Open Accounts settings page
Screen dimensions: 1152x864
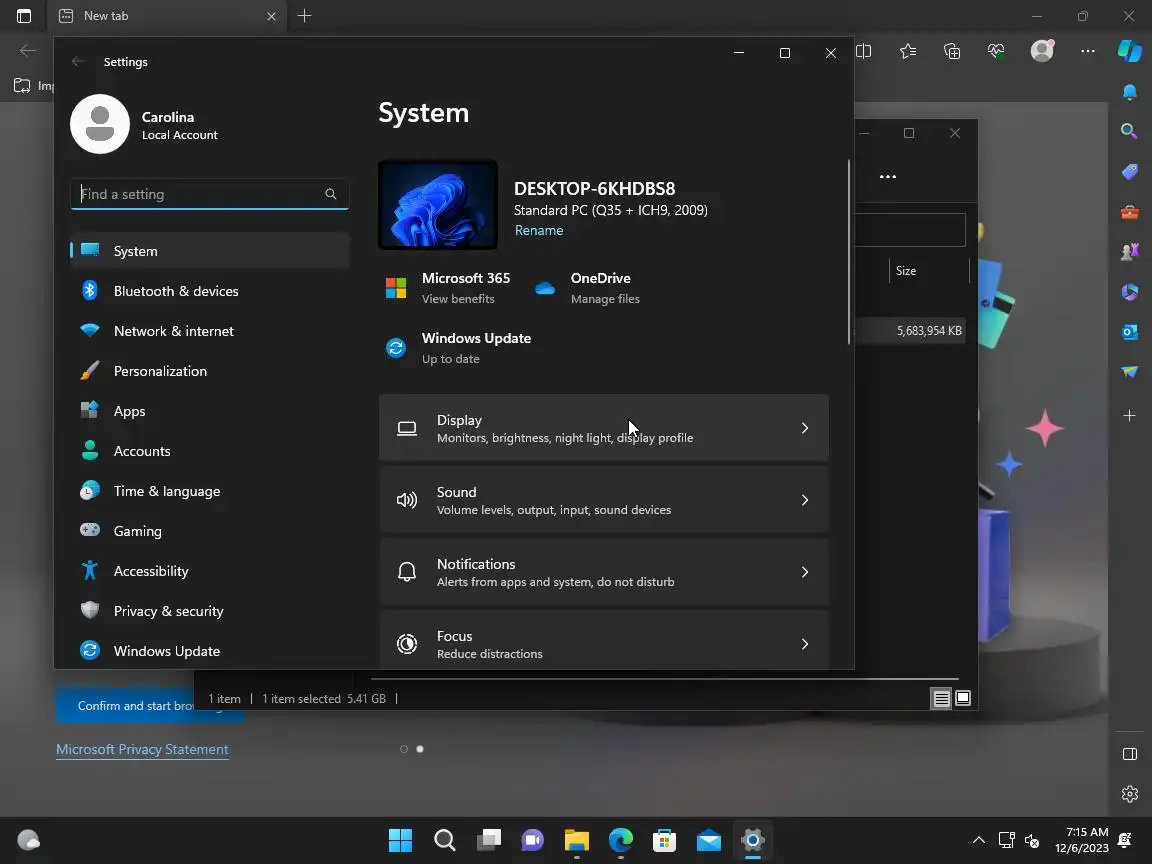pyautogui.click(x=209, y=451)
